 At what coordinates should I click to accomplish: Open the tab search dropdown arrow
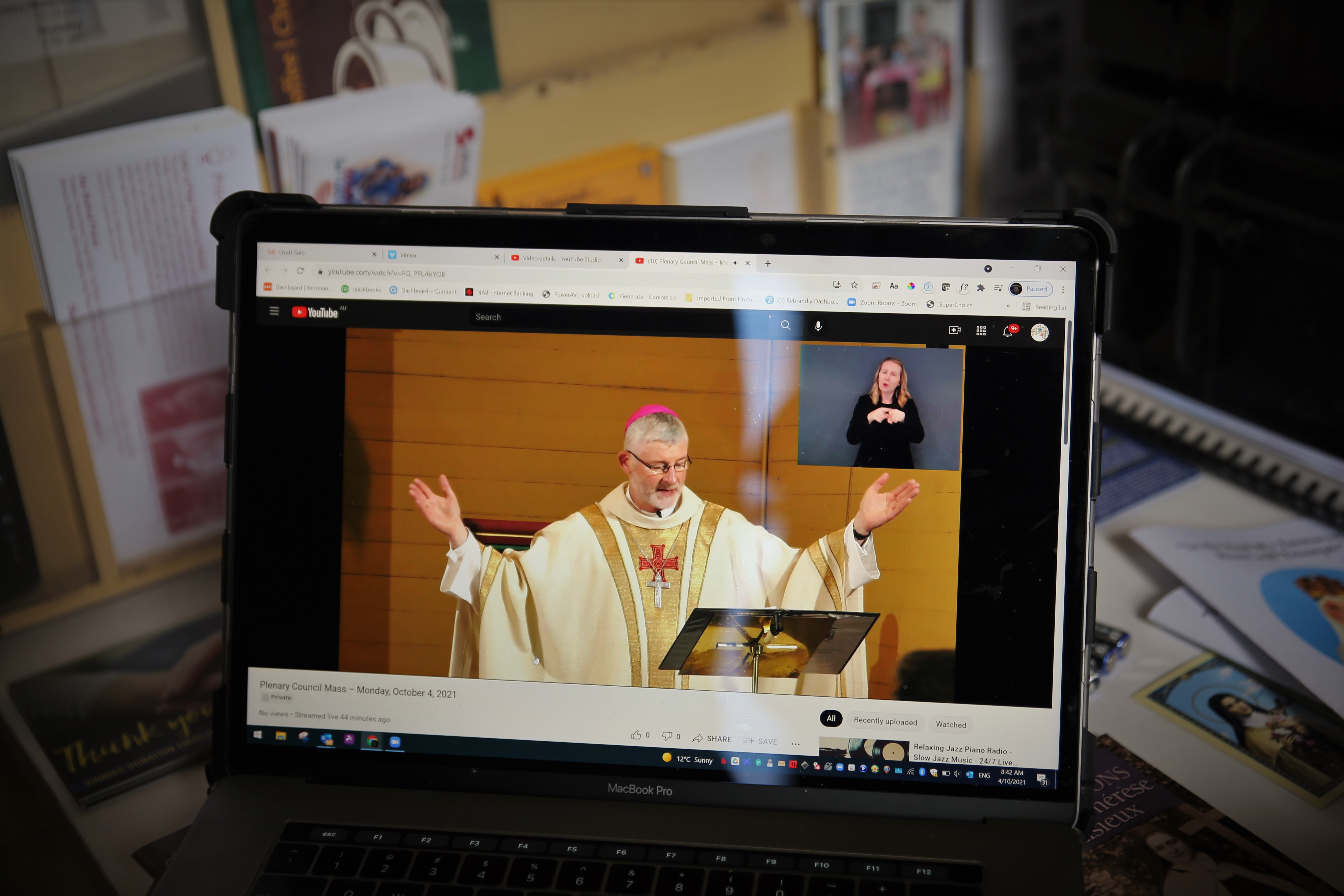(988, 269)
